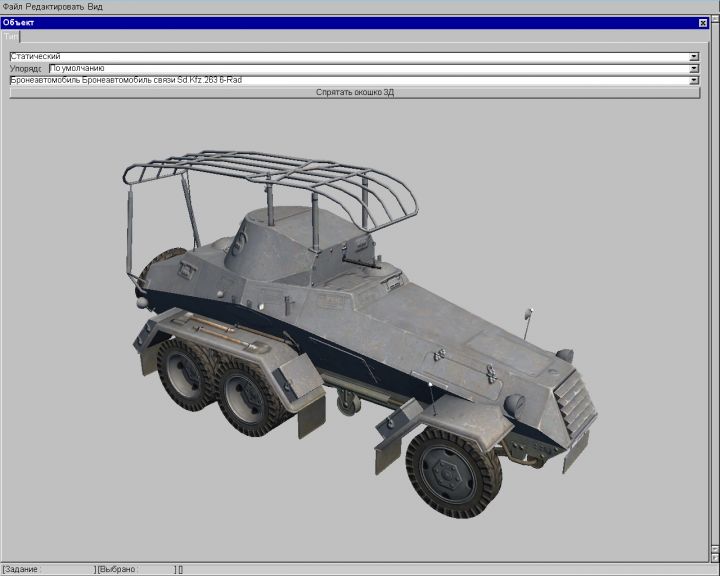Click the Задание status bar field
Image resolution: width=720 pixels, height=576 pixels.
(48, 569)
